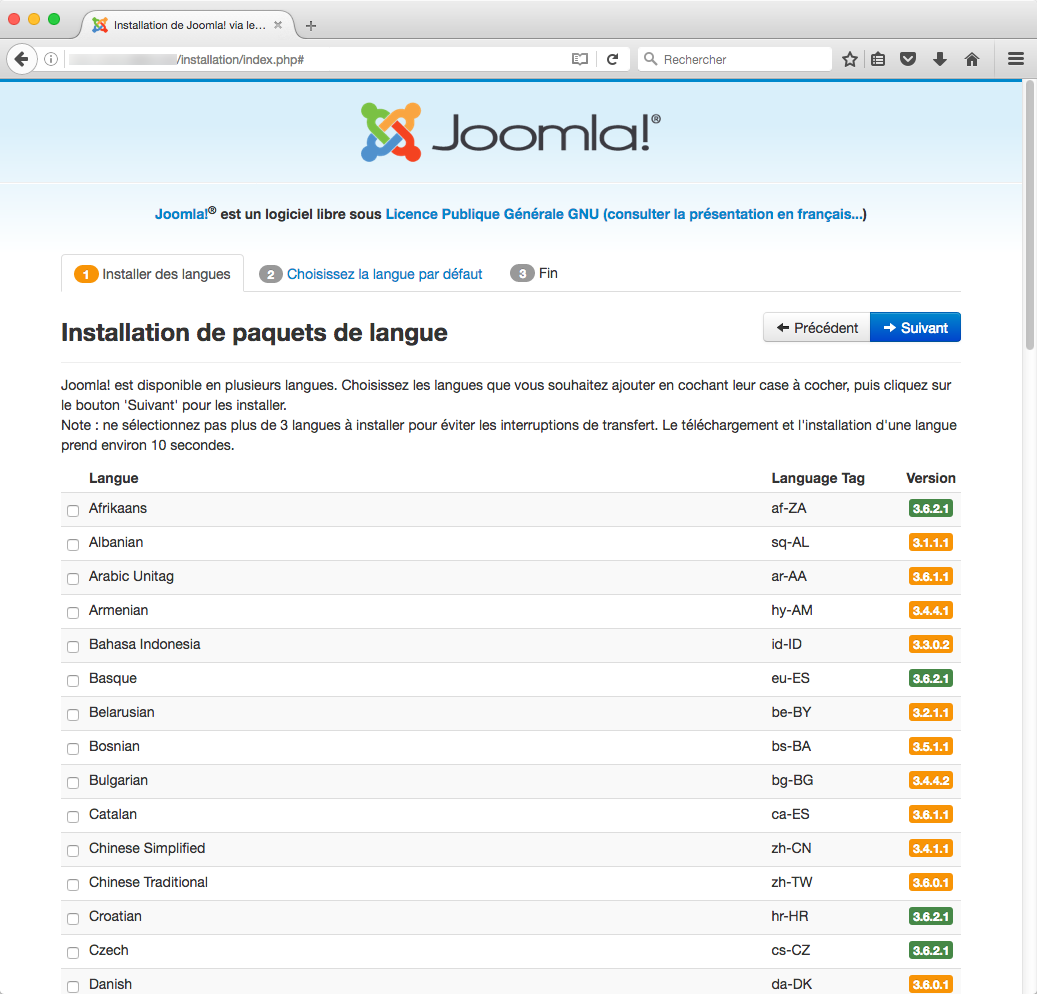
Task: Select the Catalan checkbox
Action: click(x=73, y=816)
